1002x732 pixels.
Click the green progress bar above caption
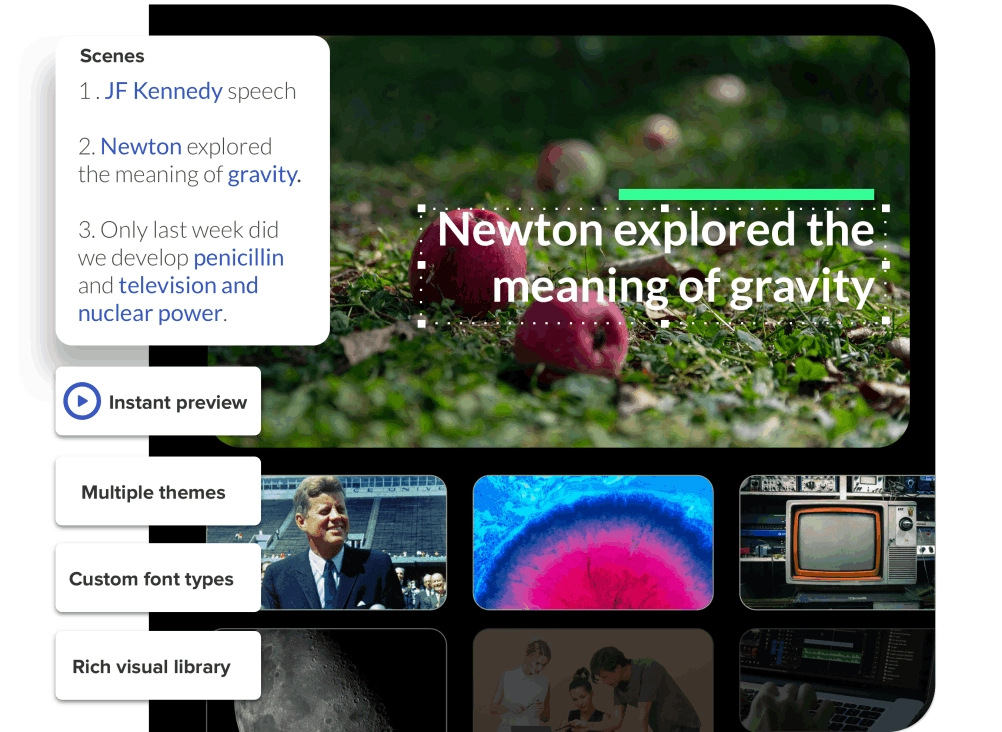746,191
